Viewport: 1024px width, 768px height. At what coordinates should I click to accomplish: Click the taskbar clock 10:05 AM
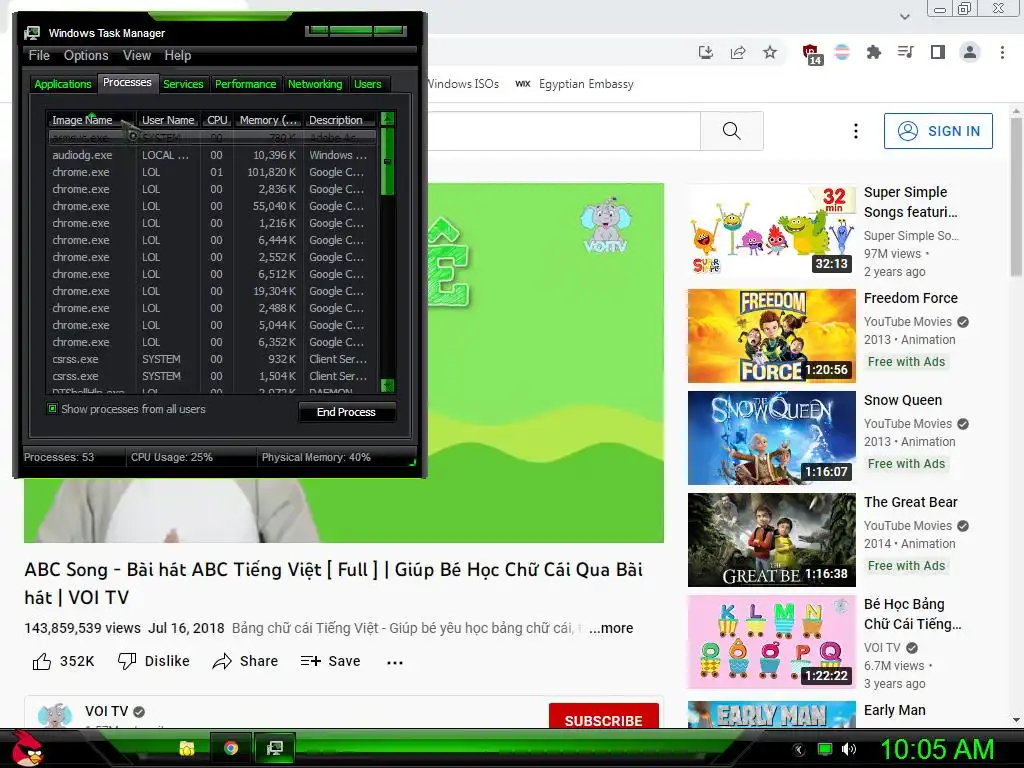937,749
